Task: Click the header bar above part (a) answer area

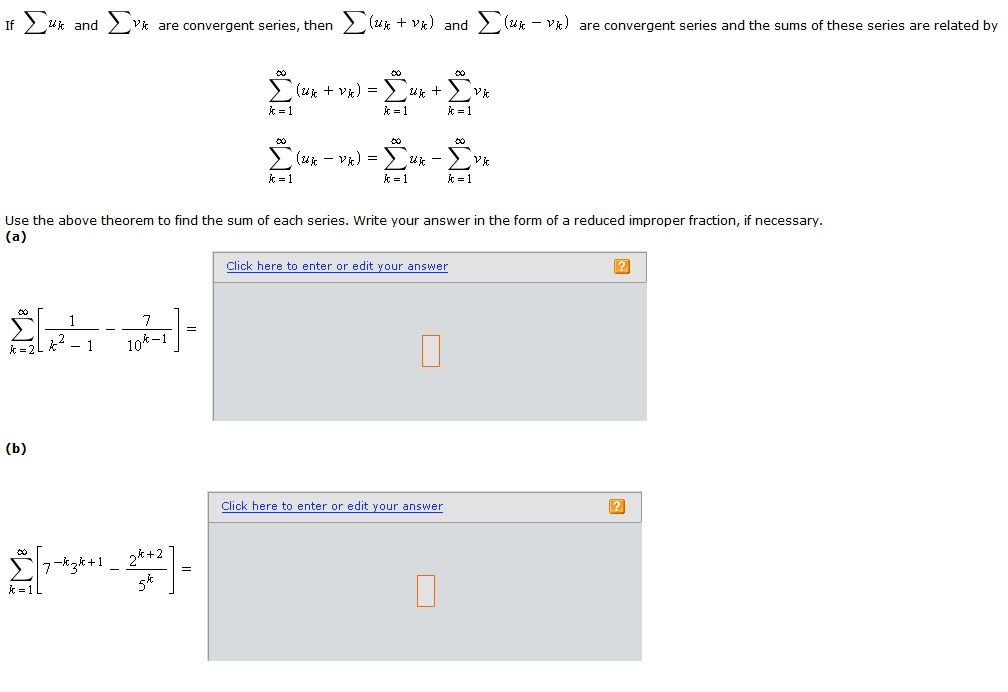Action: tap(430, 266)
